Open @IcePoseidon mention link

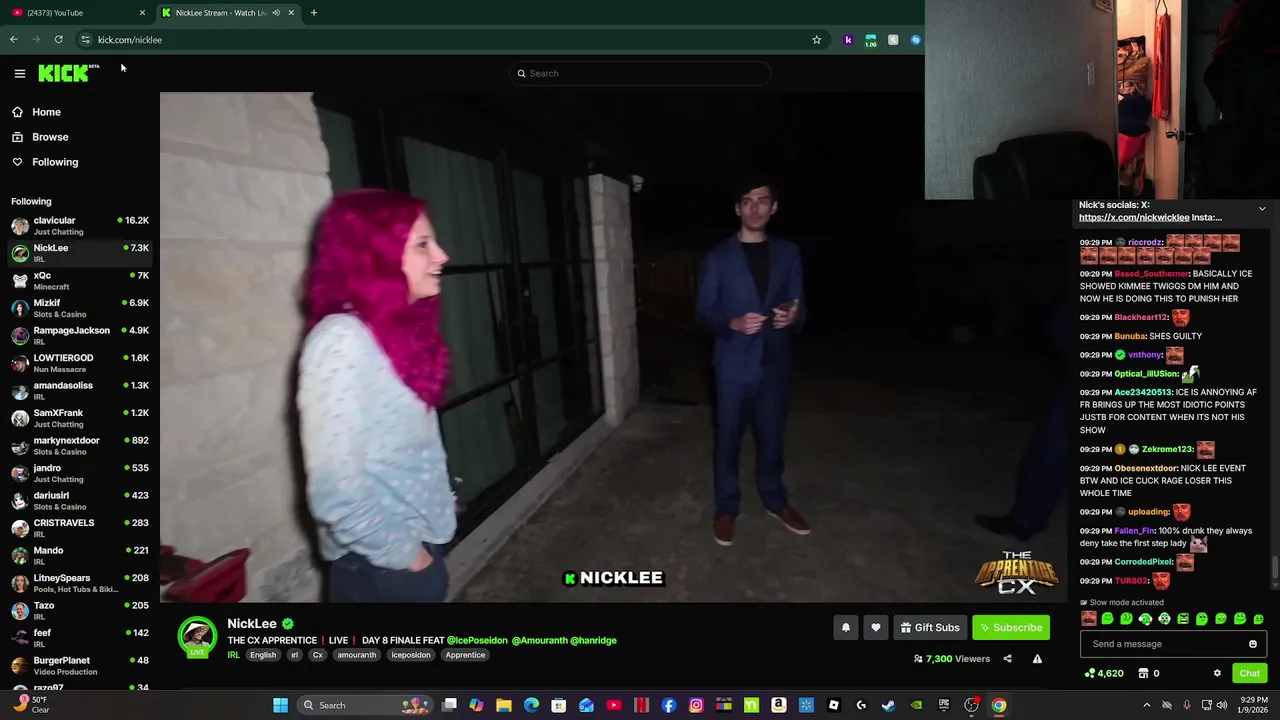tap(477, 640)
